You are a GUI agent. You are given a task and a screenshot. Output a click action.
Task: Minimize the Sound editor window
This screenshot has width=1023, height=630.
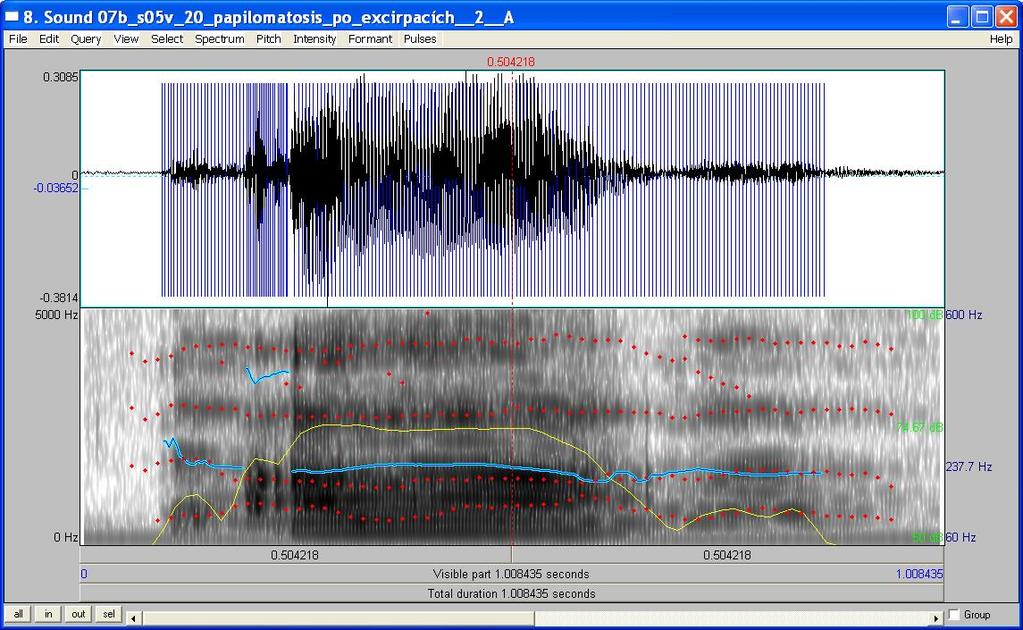(958, 17)
